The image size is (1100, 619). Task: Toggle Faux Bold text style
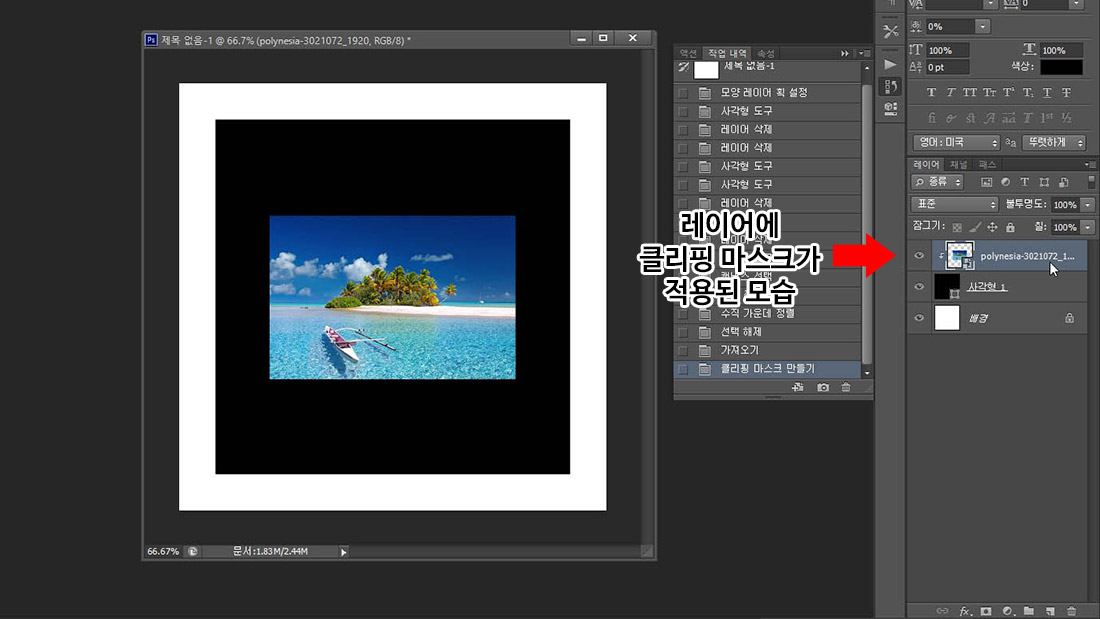(x=931, y=92)
